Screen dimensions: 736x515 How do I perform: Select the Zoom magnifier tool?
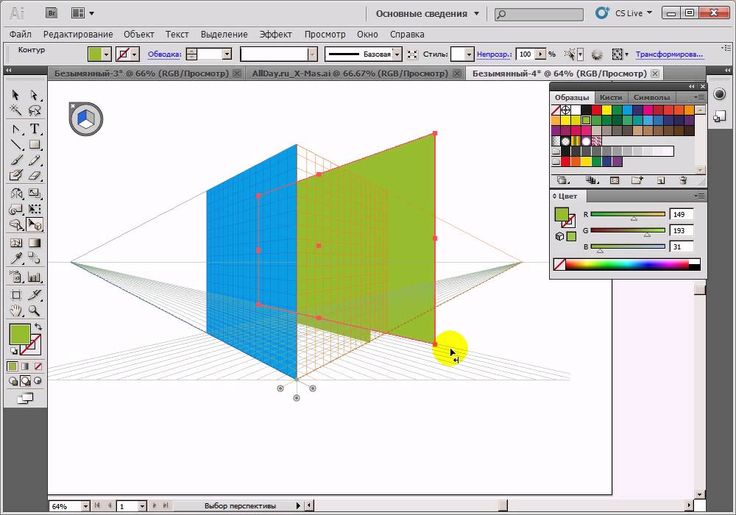(x=34, y=310)
